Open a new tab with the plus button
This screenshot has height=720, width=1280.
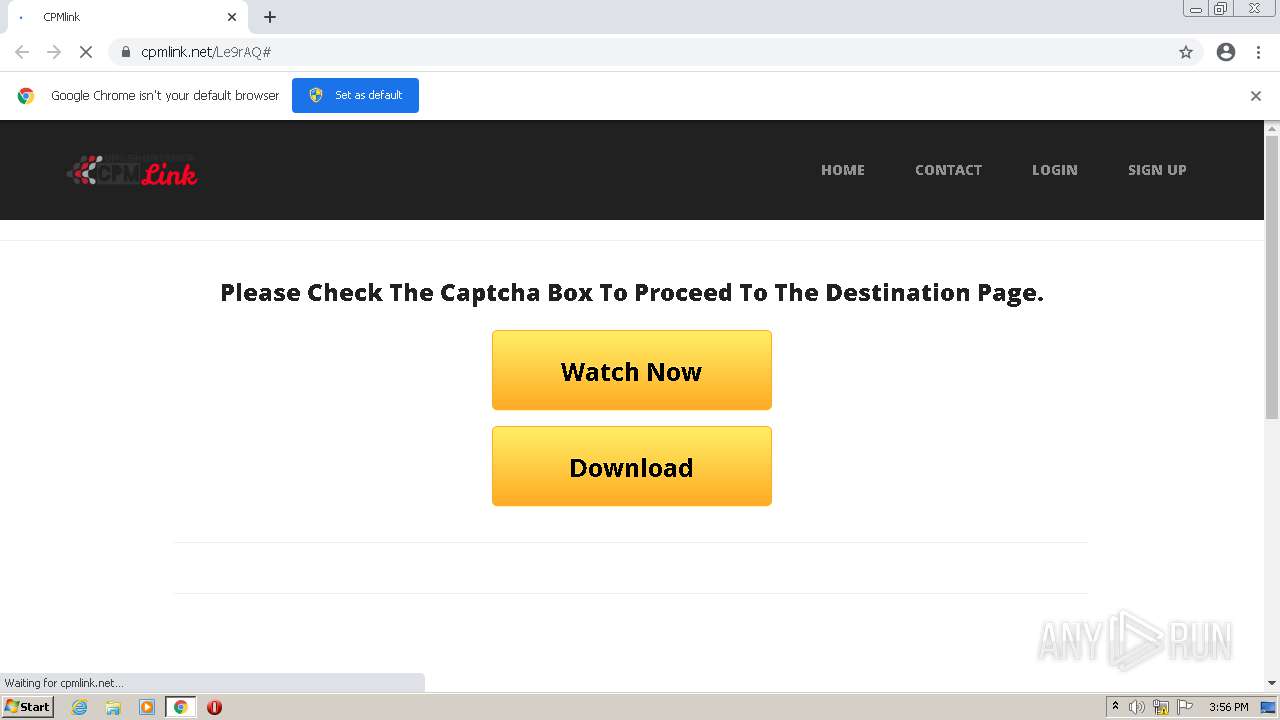(270, 17)
